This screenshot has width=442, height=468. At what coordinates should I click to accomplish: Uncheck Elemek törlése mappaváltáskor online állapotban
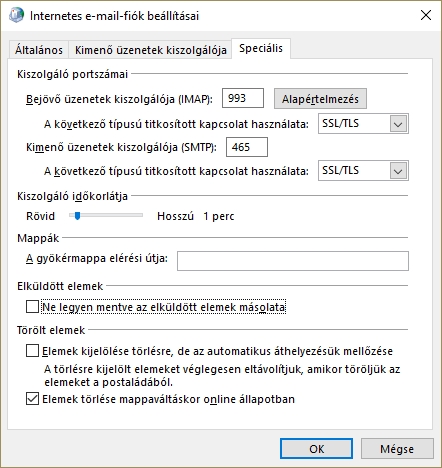point(32,399)
